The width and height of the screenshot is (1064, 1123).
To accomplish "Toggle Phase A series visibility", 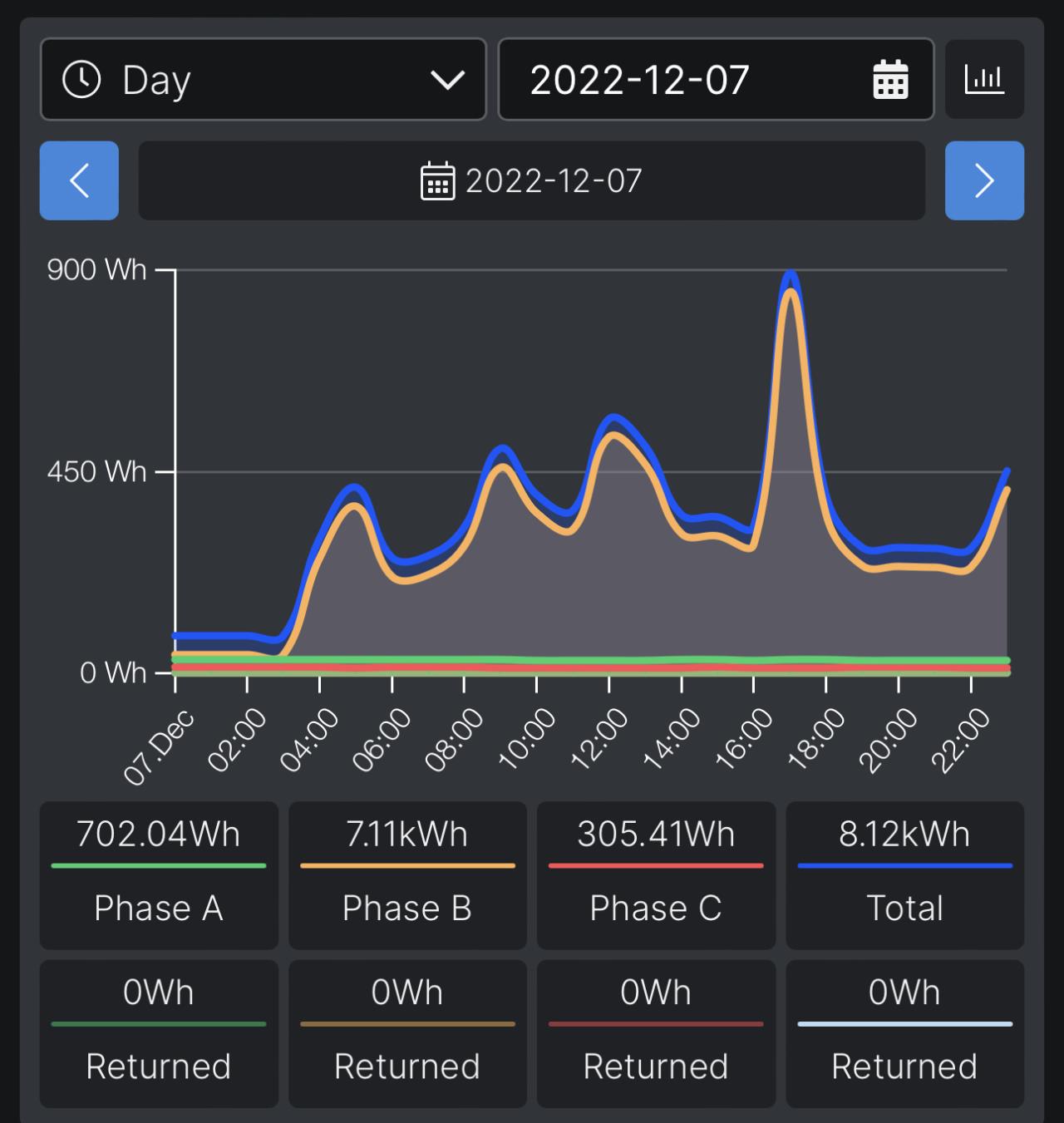I will tap(159, 875).
